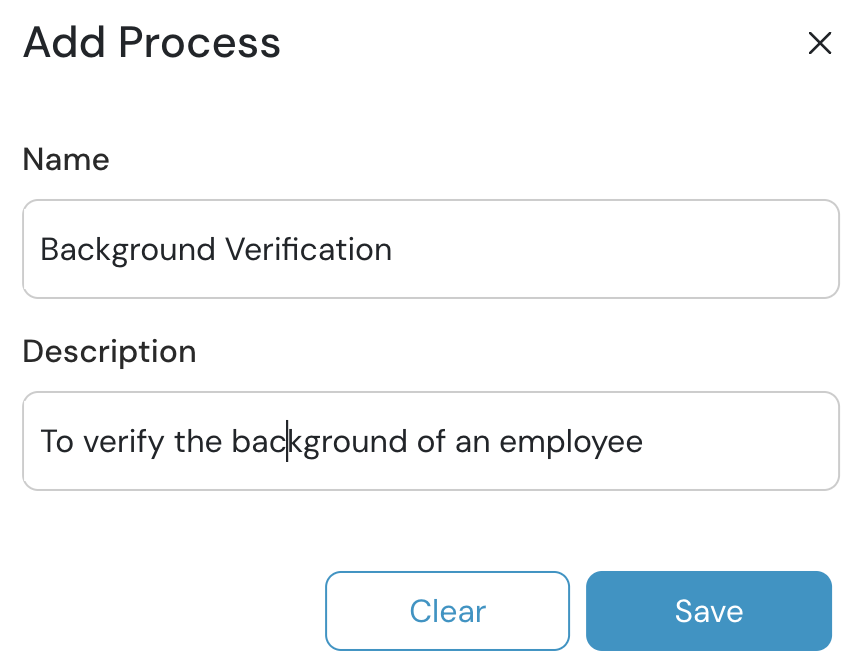
Task: Click before the word Background in Name field
Action: (x=40, y=249)
